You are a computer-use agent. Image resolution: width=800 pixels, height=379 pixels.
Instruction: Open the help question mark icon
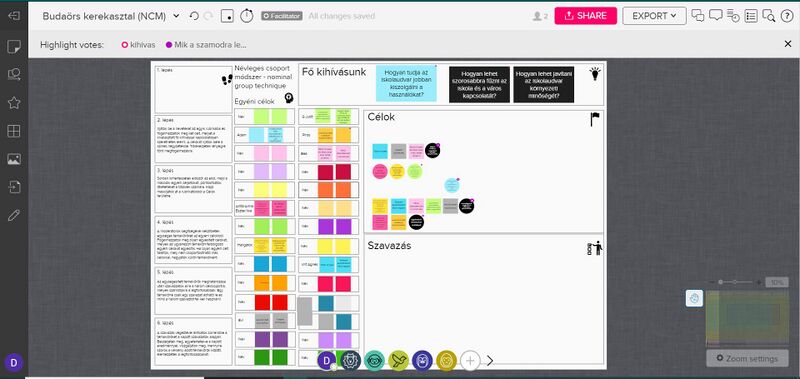(x=787, y=16)
